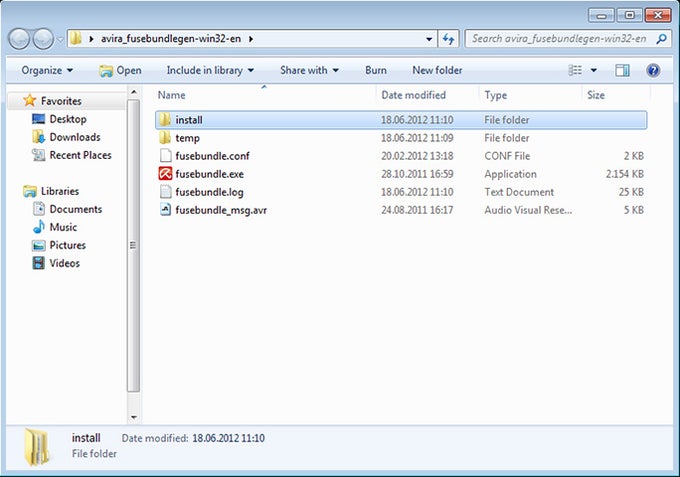680x477 pixels.
Task: Click the forward navigation arrow
Action: [x=43, y=39]
